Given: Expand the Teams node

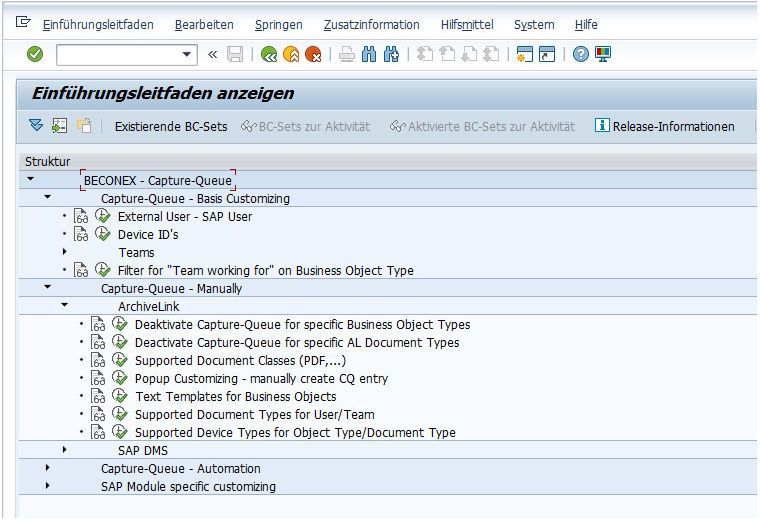Looking at the screenshot, I should point(64,252).
